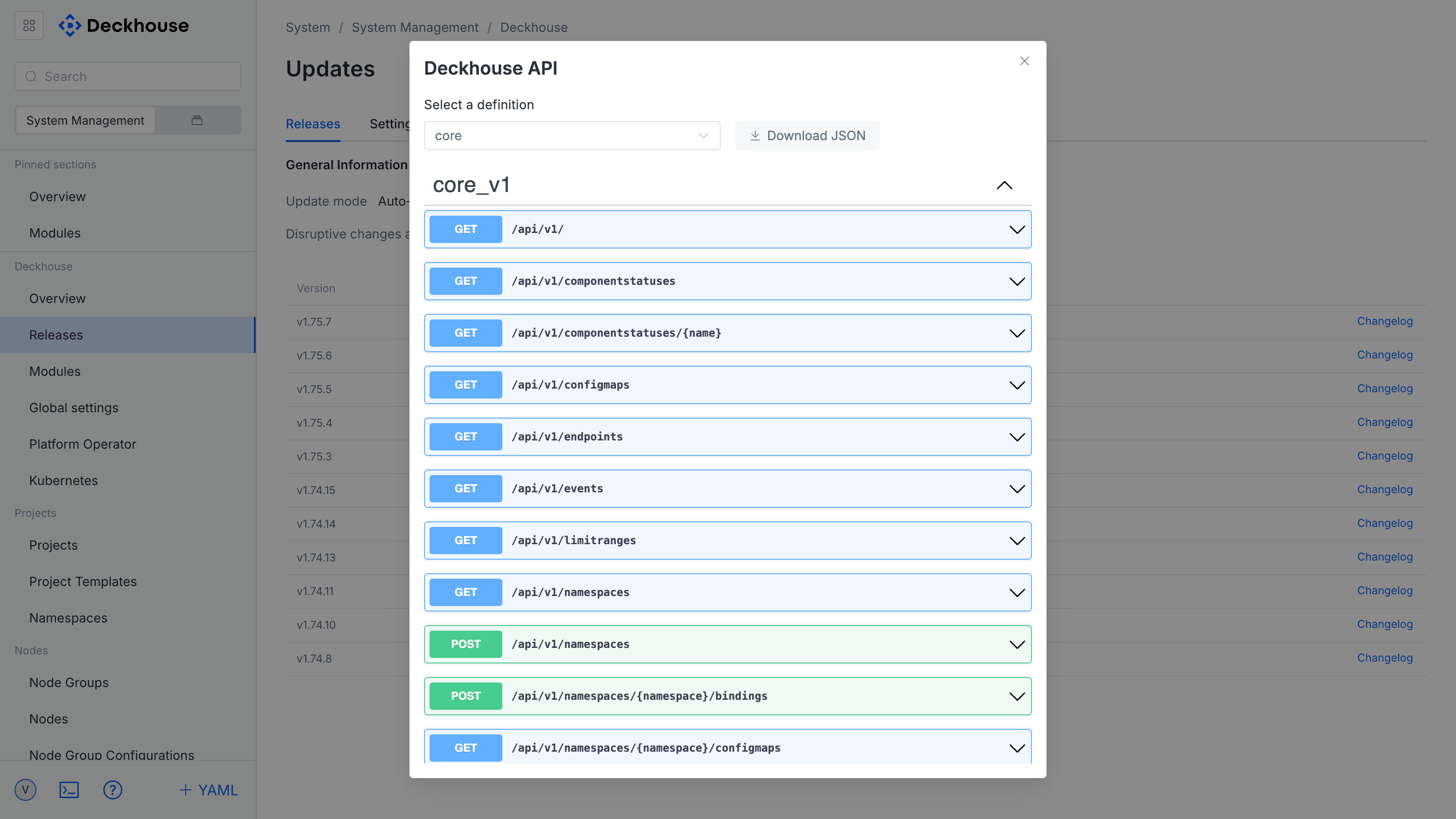Expand GET /api/v1/events chevron
The width and height of the screenshot is (1456, 819).
pos(1017,489)
